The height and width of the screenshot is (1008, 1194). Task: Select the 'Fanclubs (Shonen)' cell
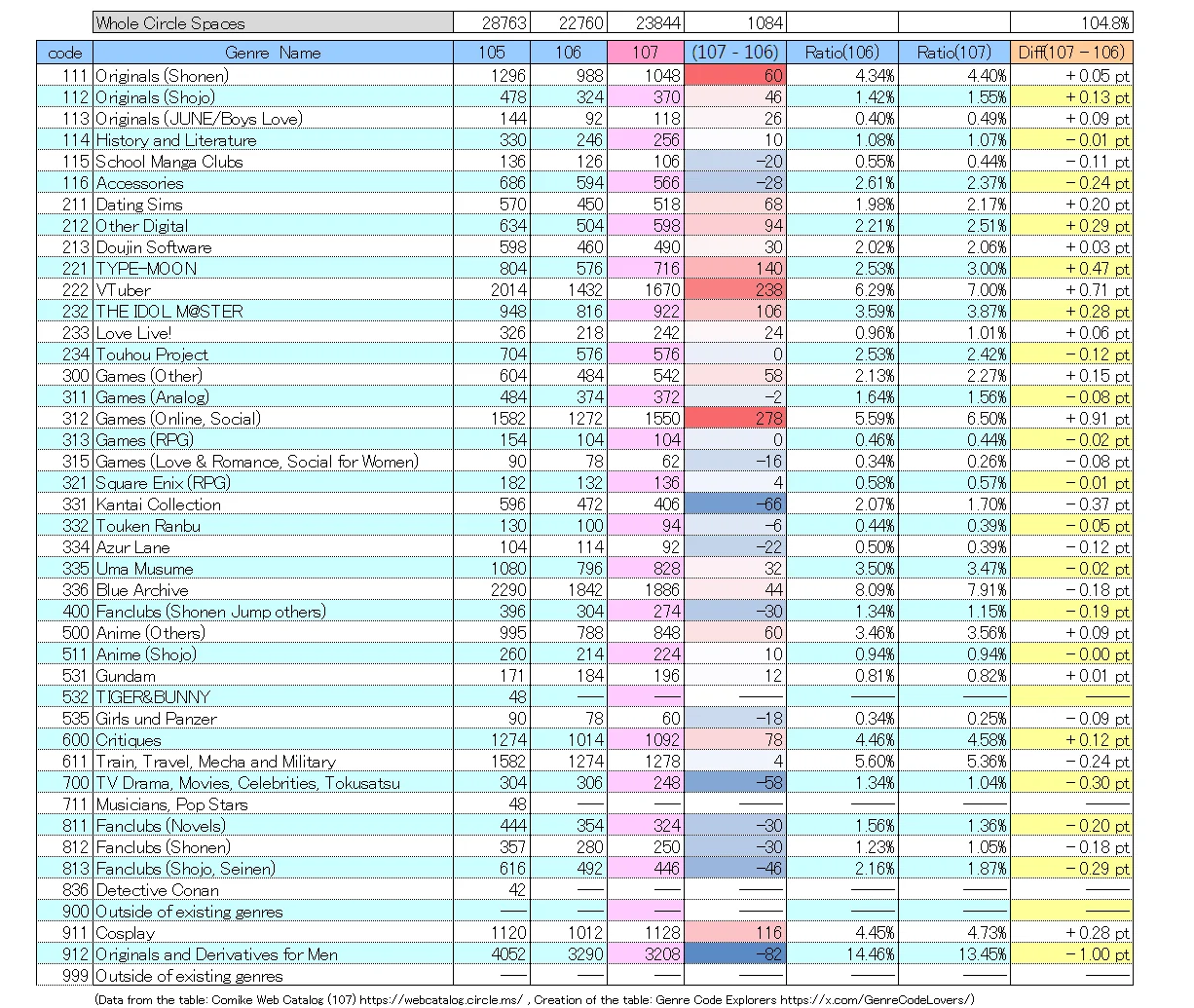(273, 847)
